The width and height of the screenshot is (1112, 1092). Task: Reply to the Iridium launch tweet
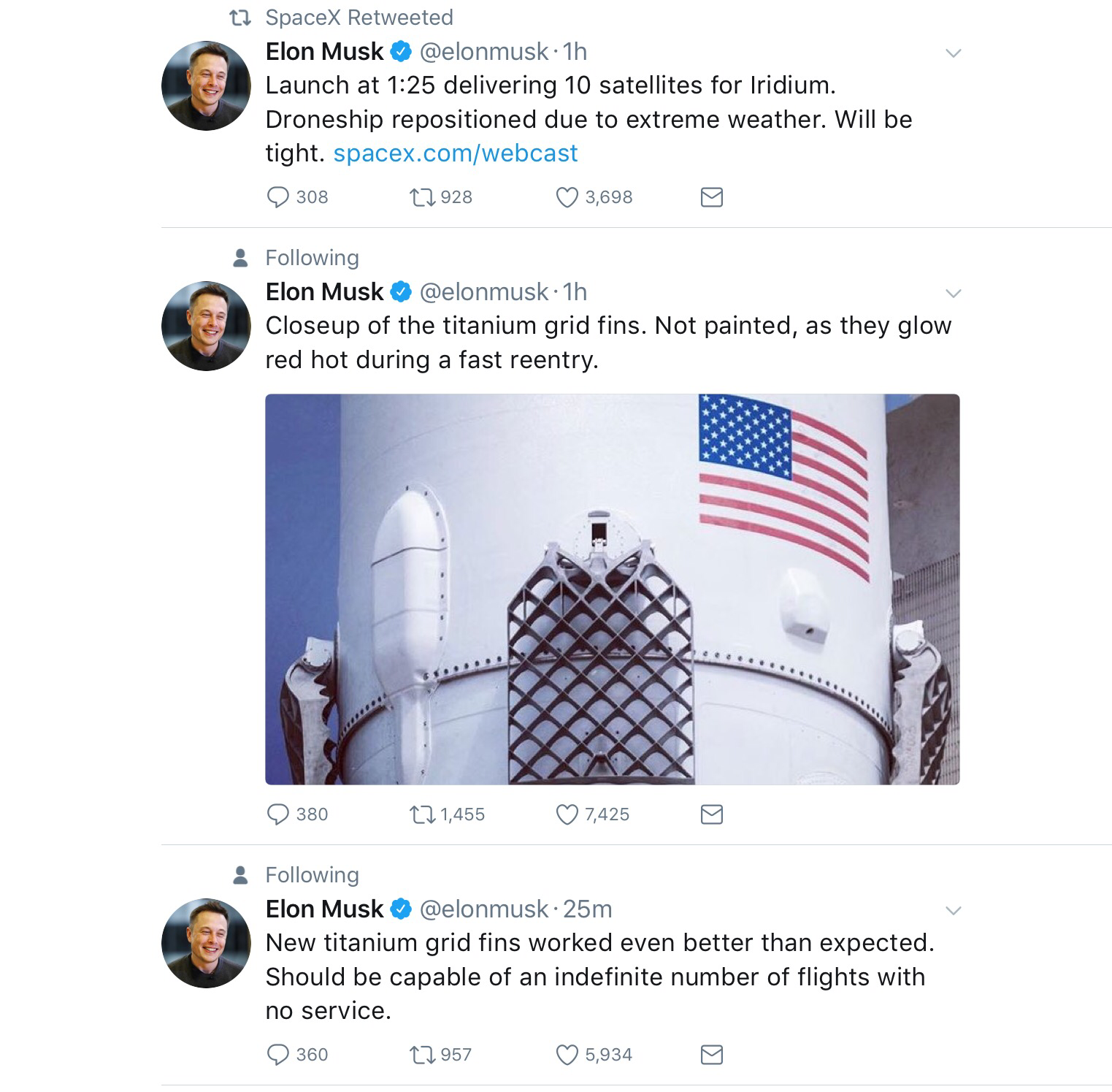(x=278, y=197)
